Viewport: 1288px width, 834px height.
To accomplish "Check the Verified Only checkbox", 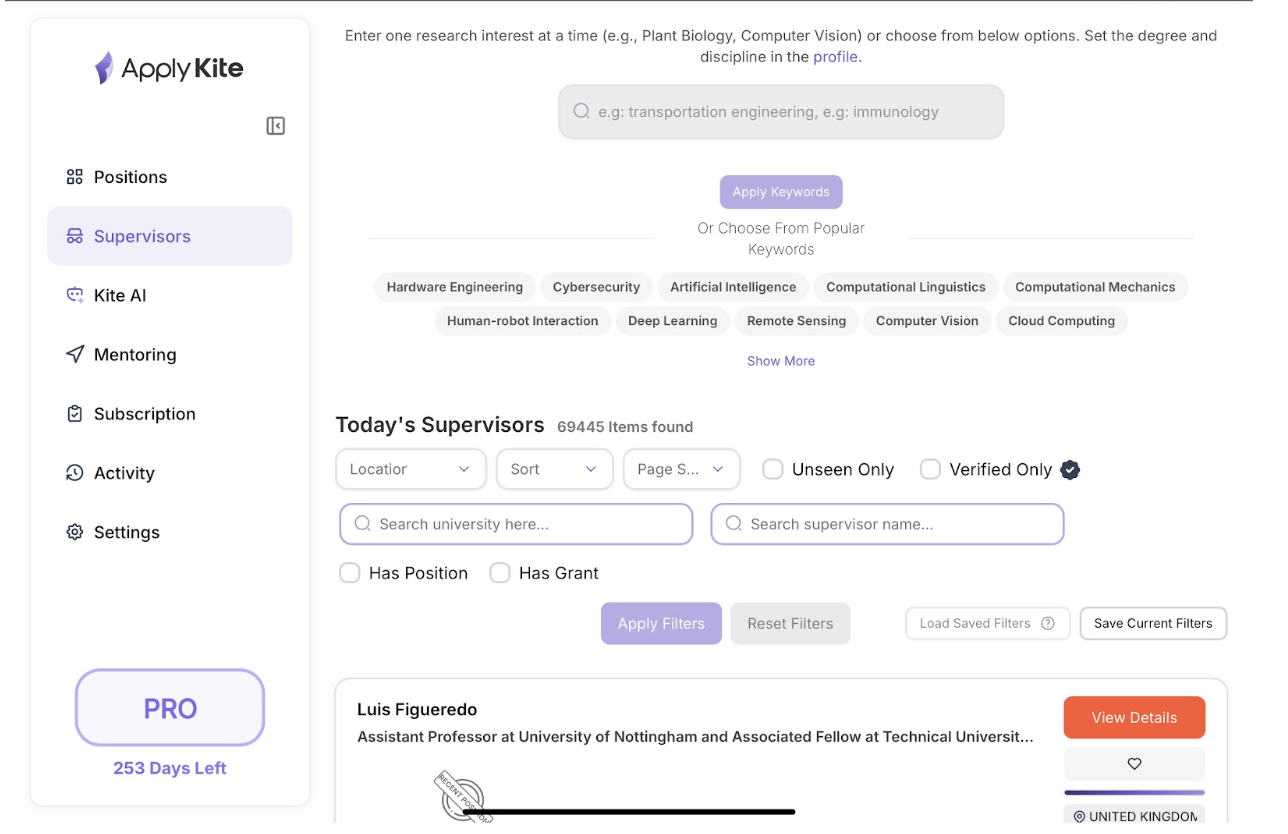I will click(x=930, y=470).
